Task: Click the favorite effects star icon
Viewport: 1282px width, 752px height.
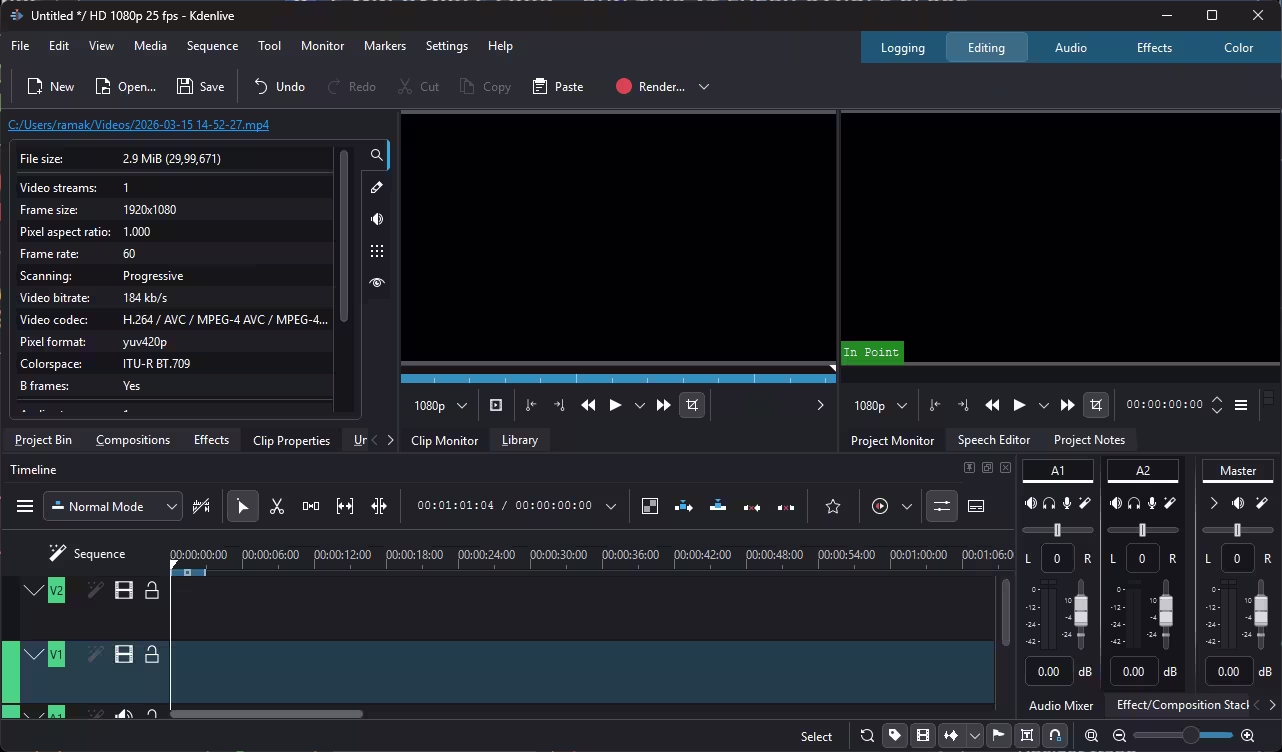Action: coord(833,506)
